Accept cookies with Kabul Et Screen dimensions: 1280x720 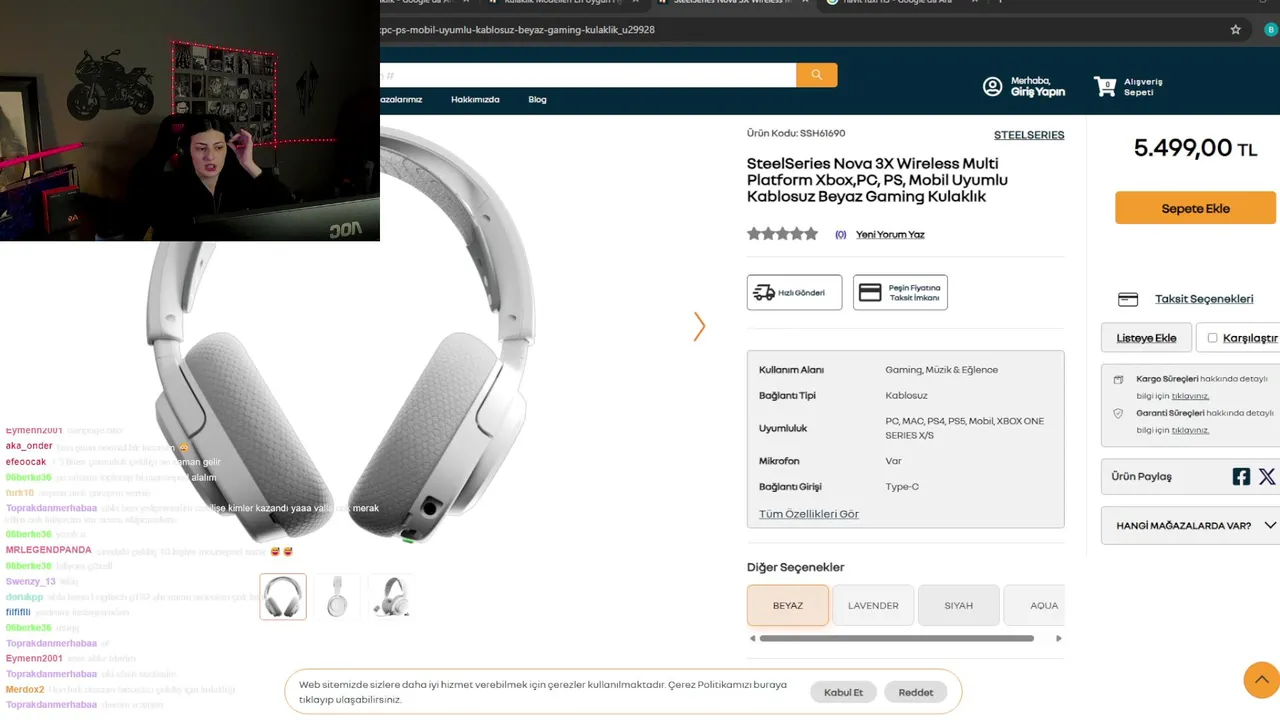pos(843,692)
